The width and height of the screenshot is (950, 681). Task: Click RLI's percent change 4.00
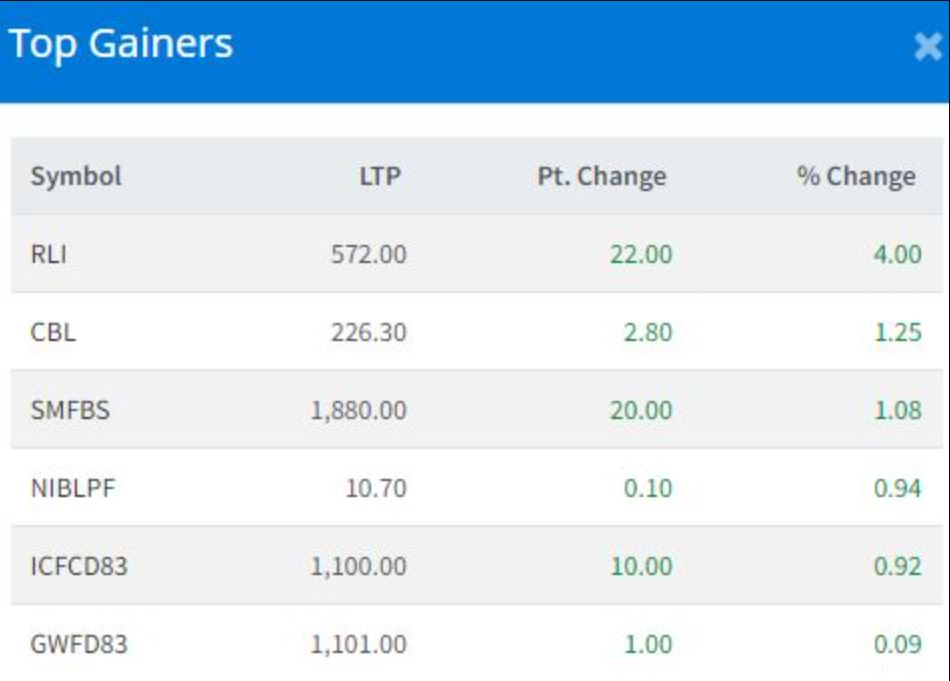pyautogui.click(x=897, y=254)
